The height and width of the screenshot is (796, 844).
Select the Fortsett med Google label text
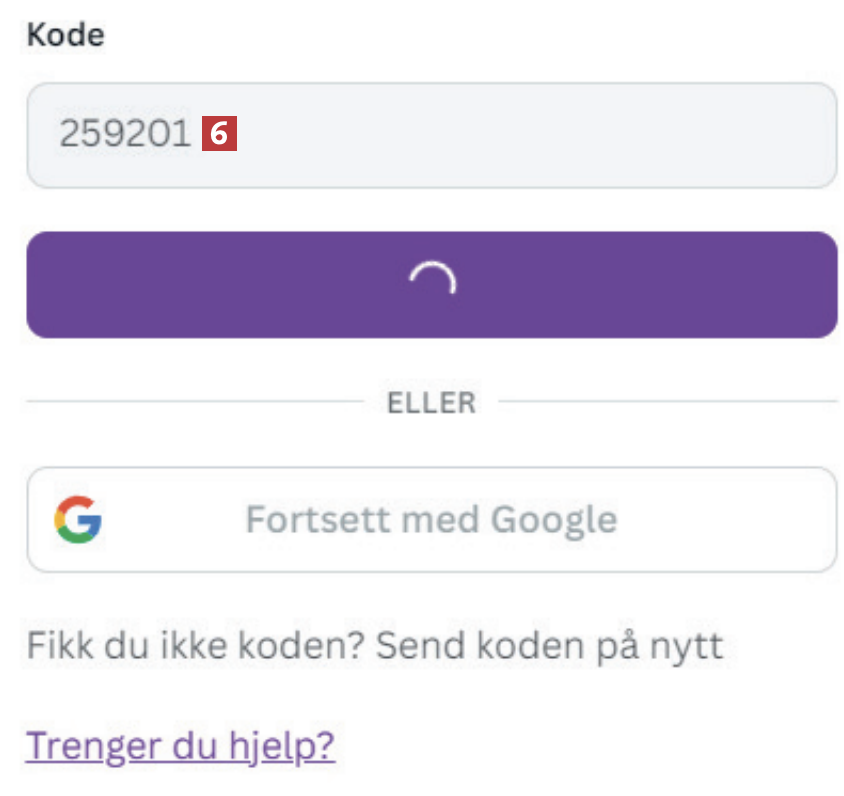(x=431, y=520)
